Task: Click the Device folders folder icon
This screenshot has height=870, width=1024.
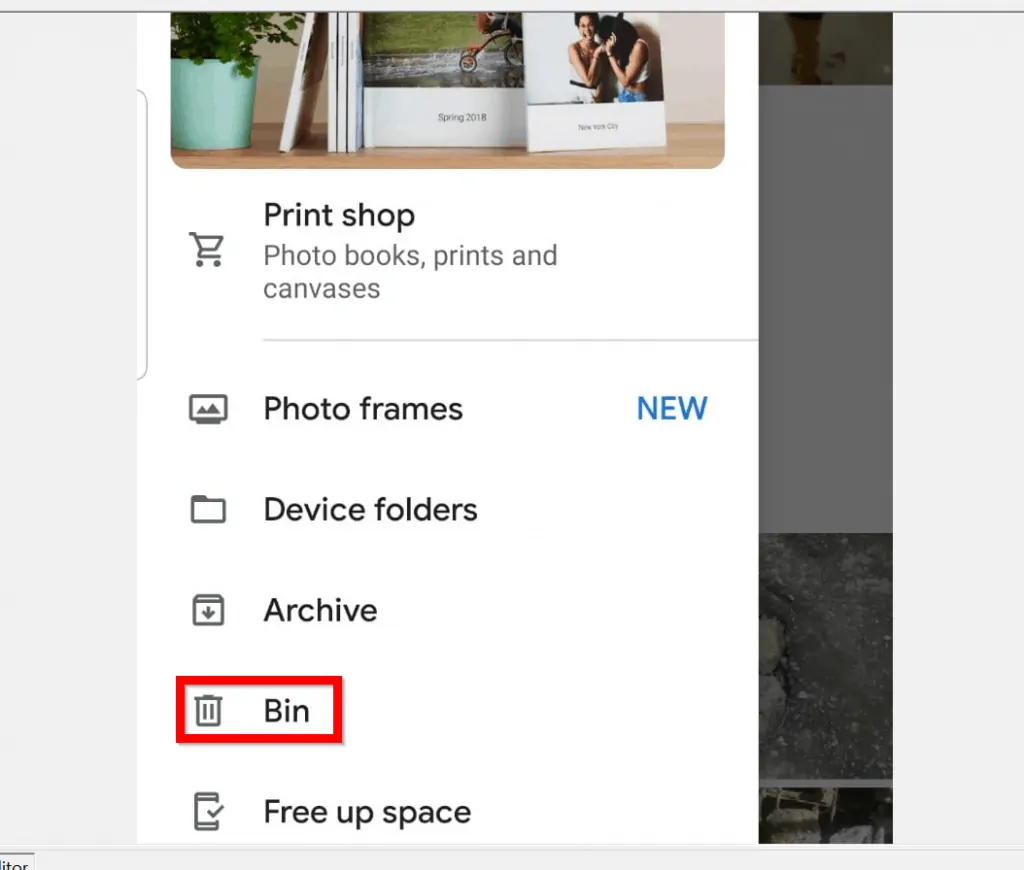Action: click(x=208, y=510)
